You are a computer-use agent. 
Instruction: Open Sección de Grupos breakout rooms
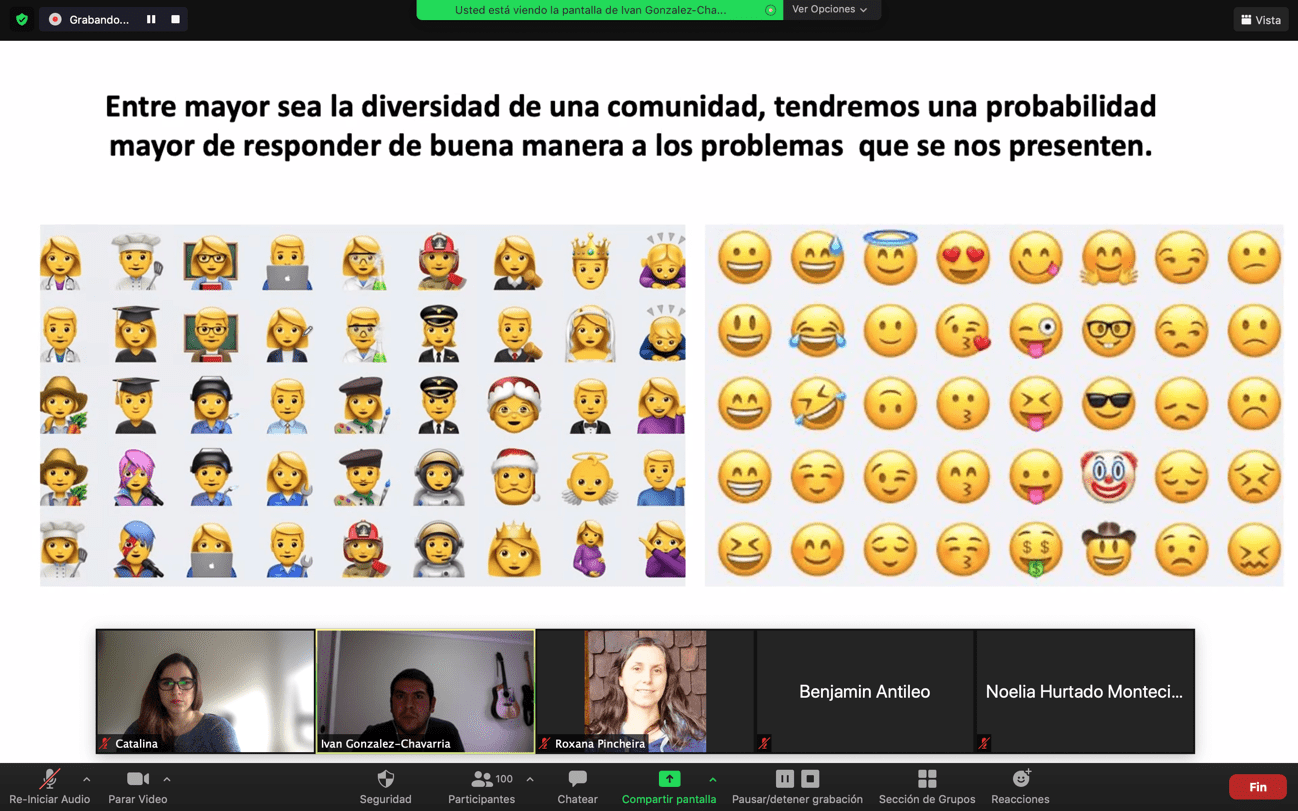point(927,786)
